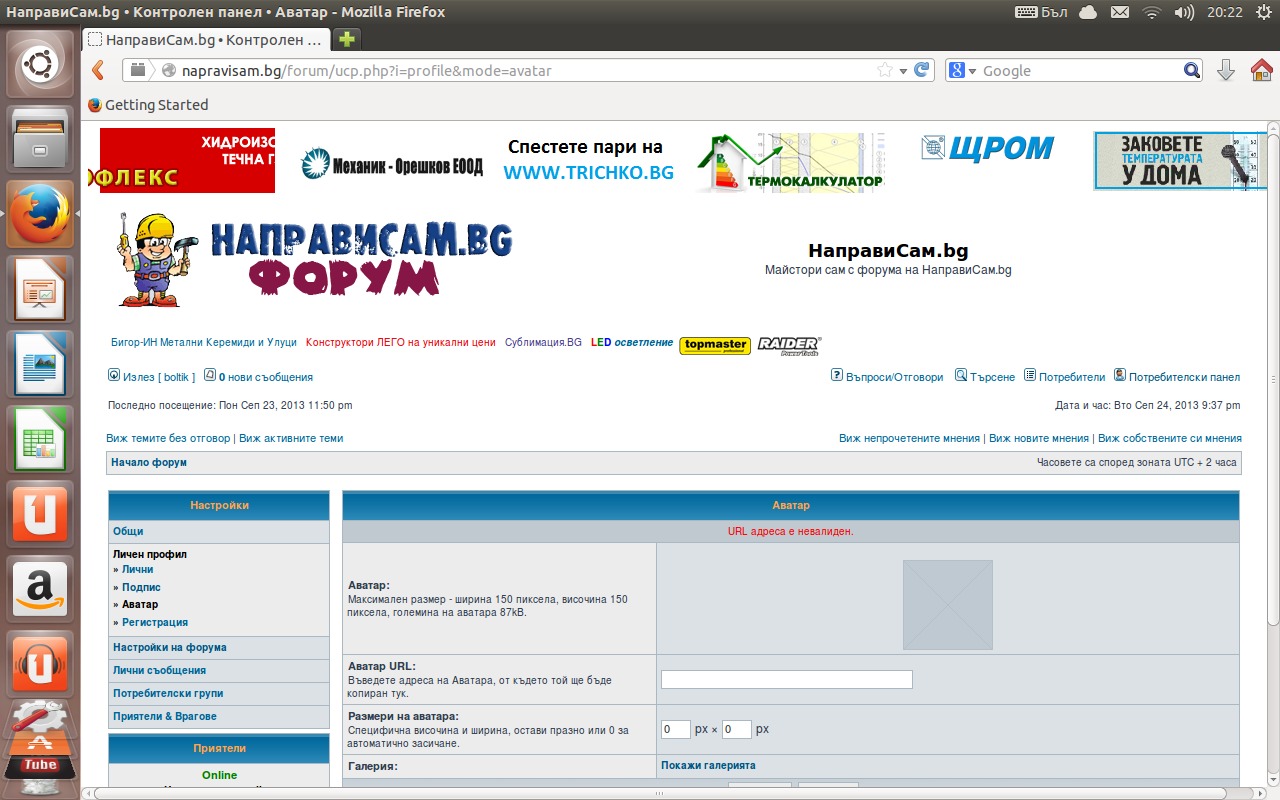1280x800 pixels.
Task: Click the Покажи галерията link
Action: (x=708, y=765)
